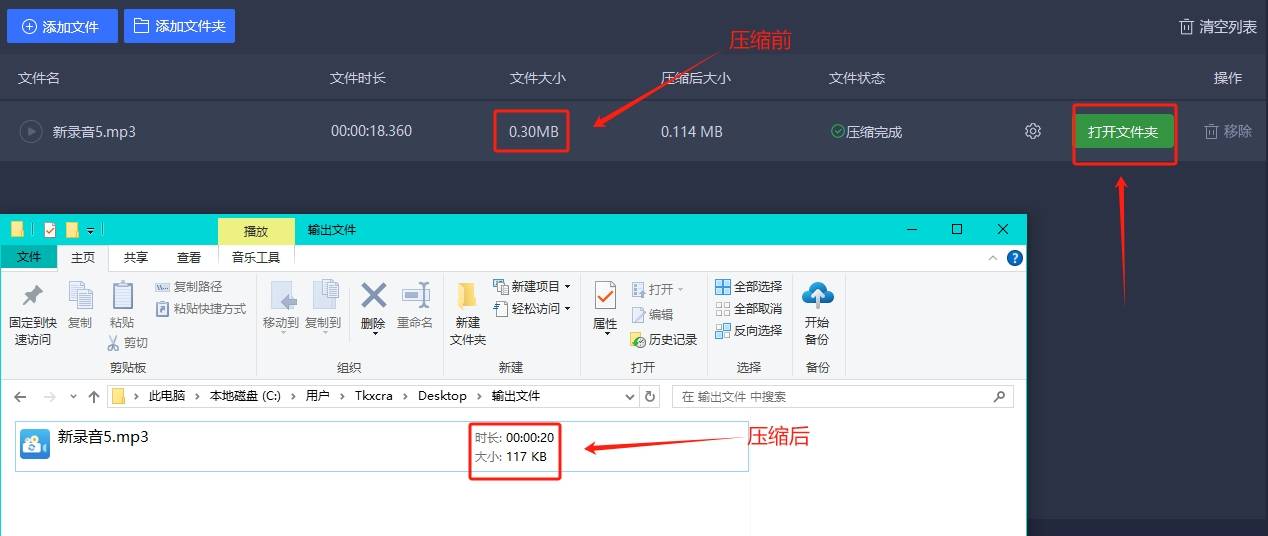Click the 添加文件夹 button
The height and width of the screenshot is (536, 1268).
click(179, 26)
